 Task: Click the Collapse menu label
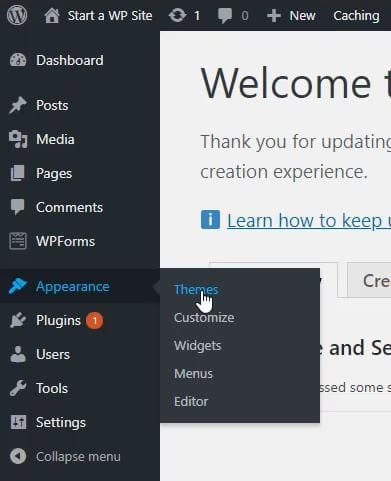point(78,457)
